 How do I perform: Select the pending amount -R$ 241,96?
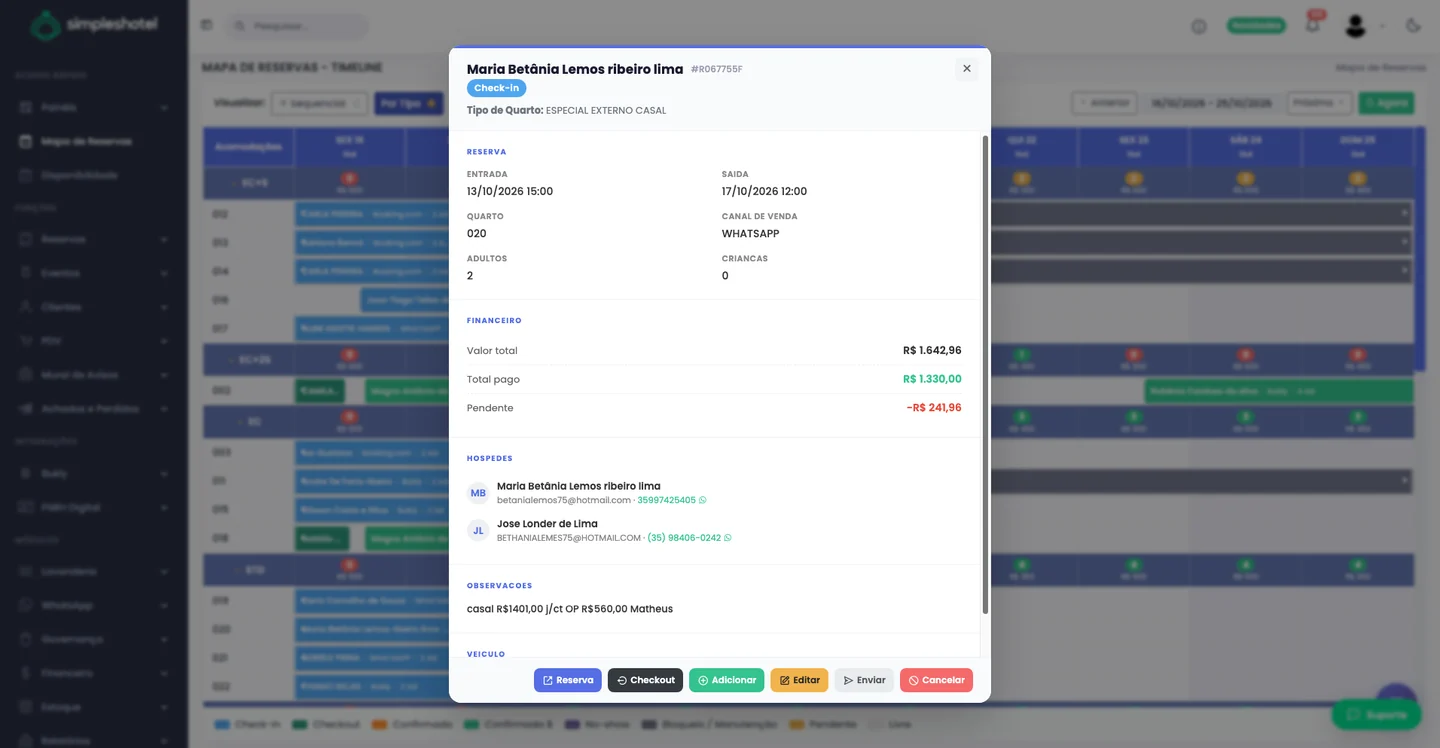934,408
